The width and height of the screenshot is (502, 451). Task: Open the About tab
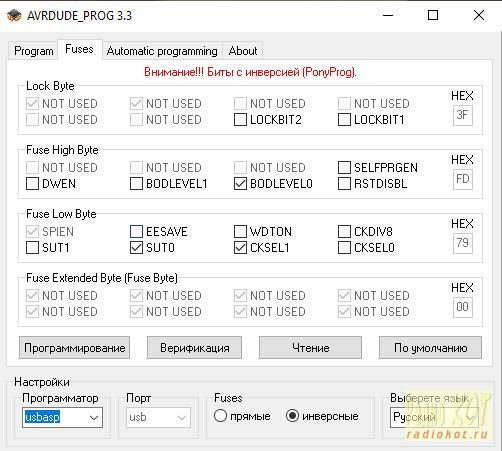tap(243, 51)
